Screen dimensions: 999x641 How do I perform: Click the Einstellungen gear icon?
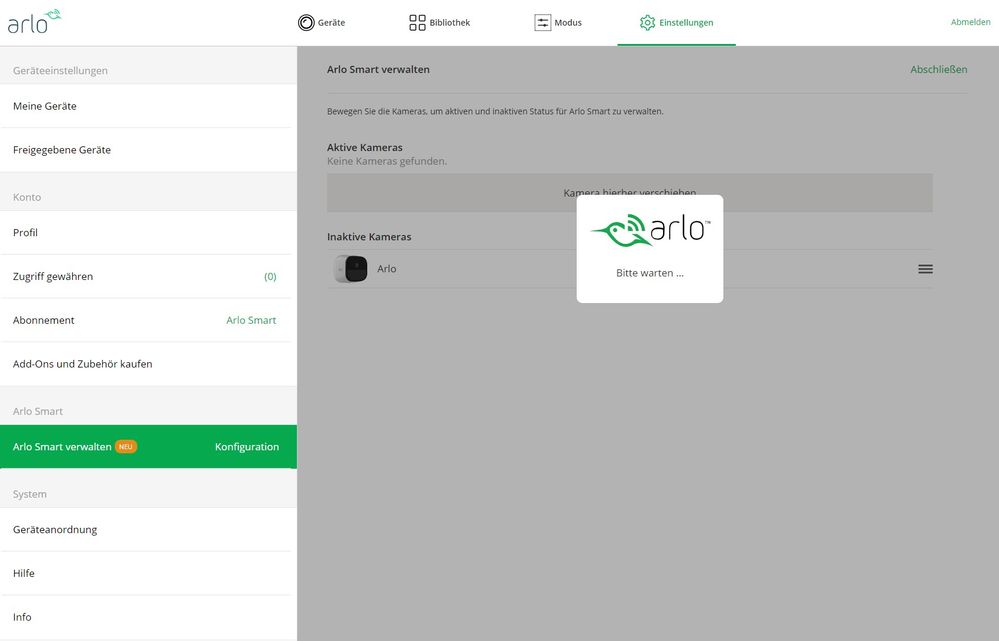647,22
